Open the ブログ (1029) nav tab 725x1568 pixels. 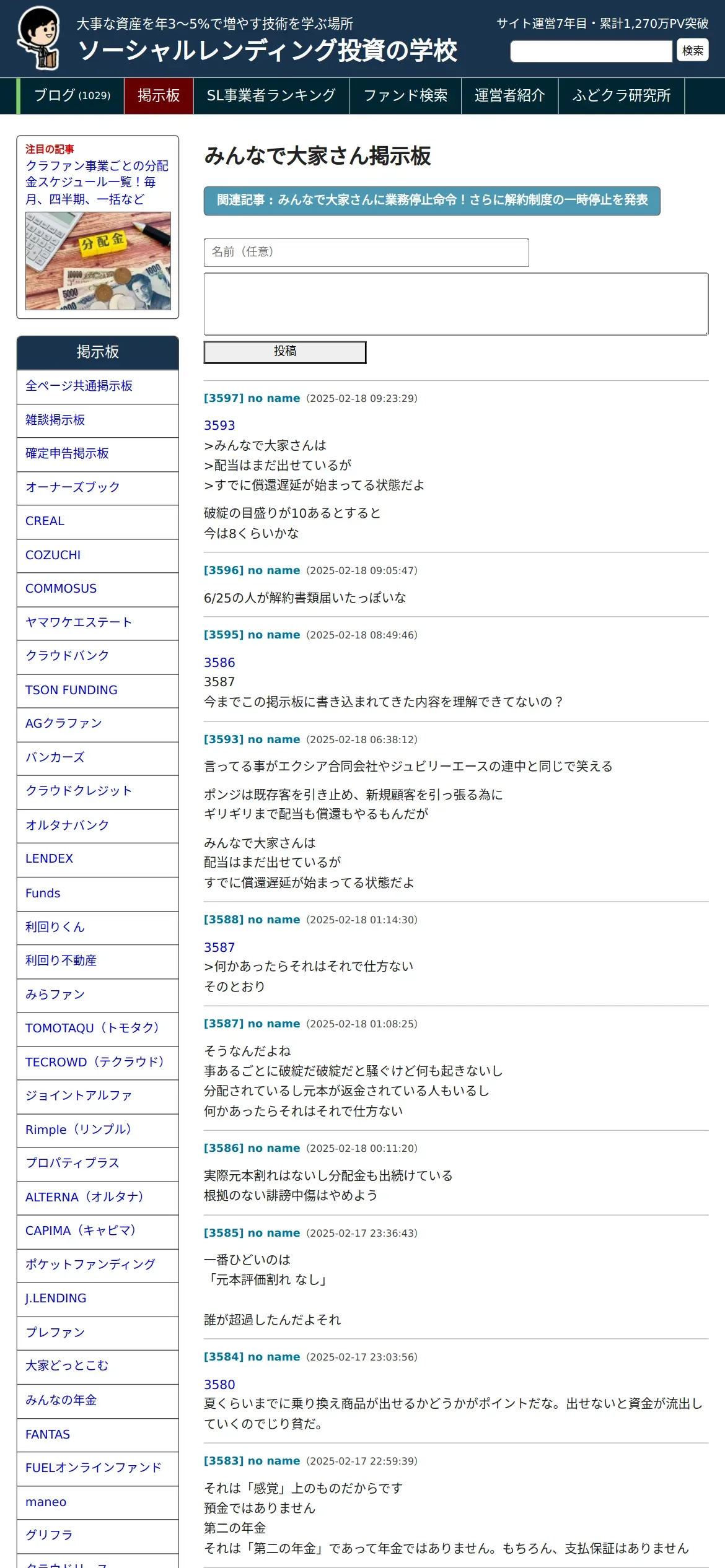72,96
